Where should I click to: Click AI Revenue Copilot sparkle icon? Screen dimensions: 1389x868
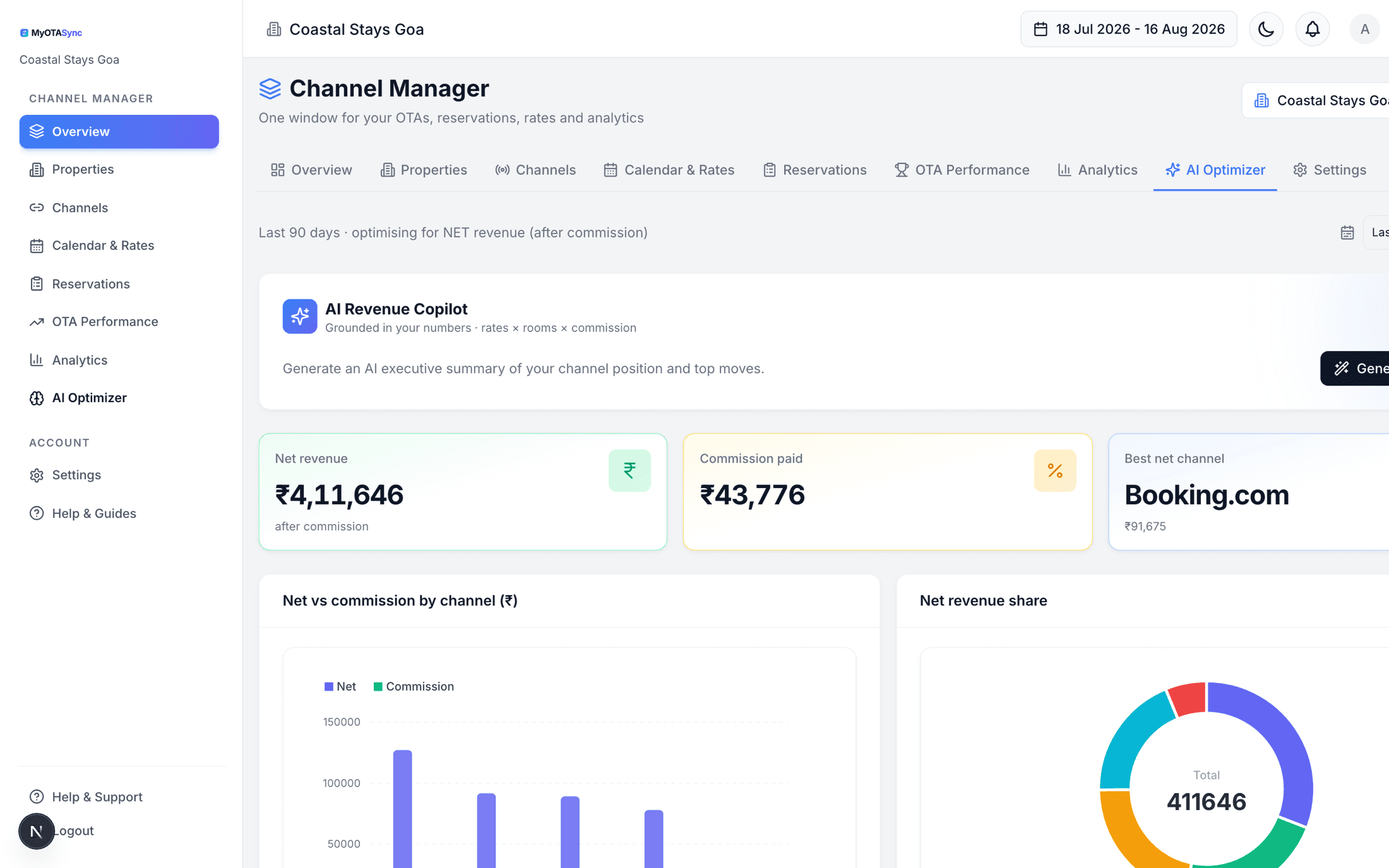click(300, 316)
